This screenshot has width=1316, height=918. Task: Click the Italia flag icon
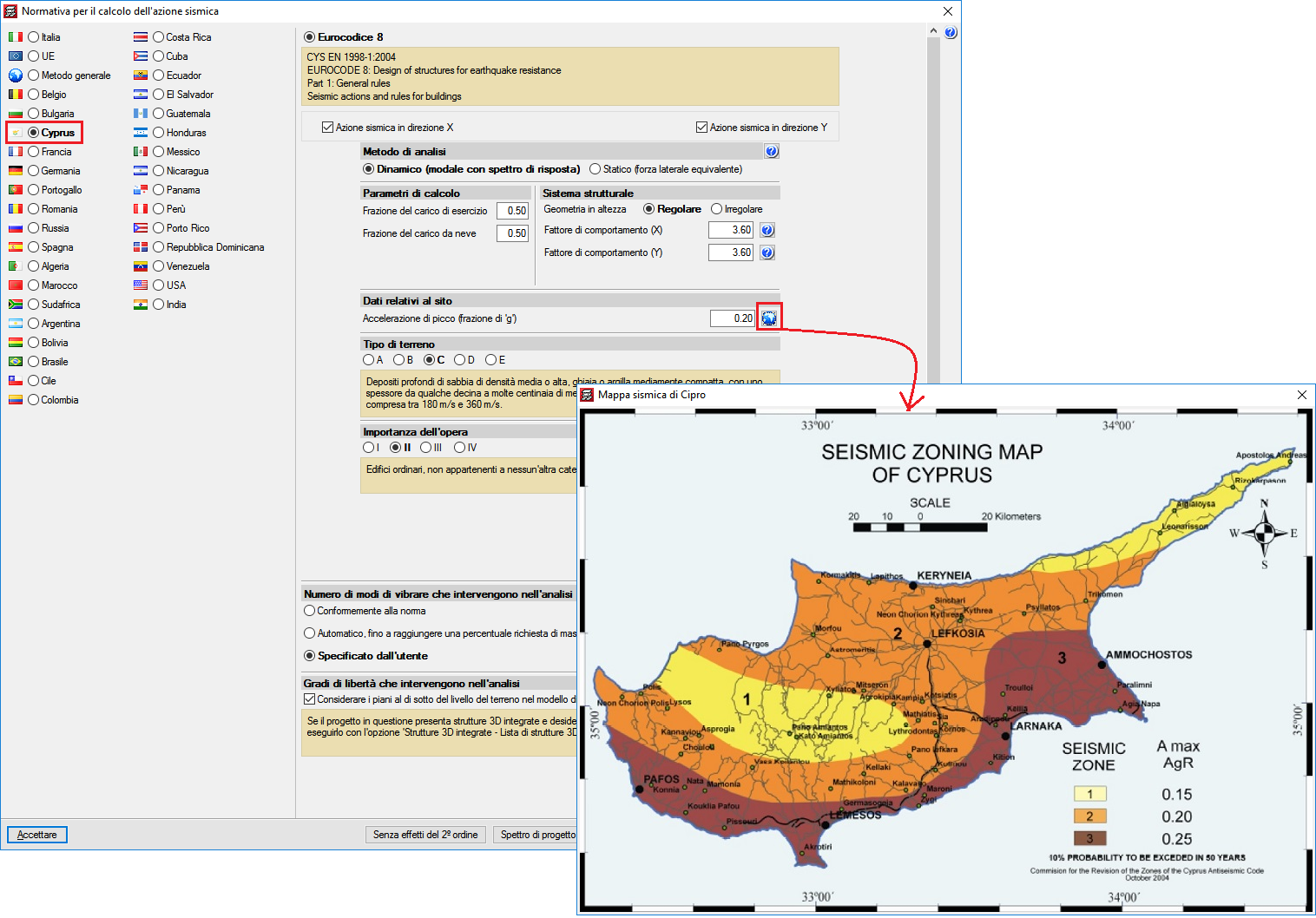pos(16,37)
